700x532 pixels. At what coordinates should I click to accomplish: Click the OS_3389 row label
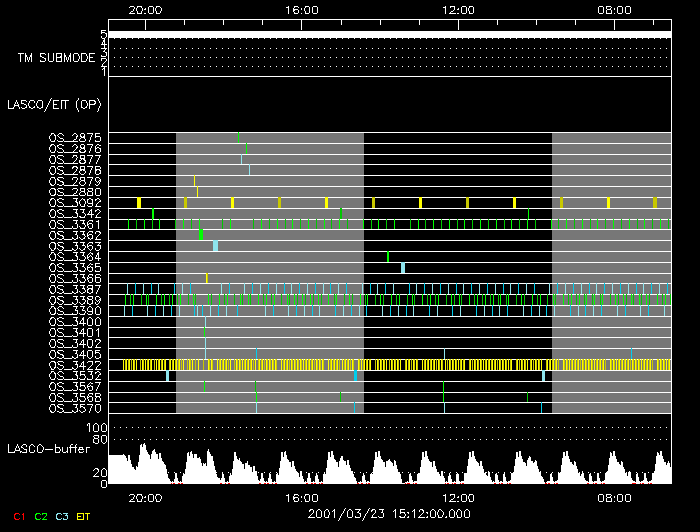pos(75,300)
